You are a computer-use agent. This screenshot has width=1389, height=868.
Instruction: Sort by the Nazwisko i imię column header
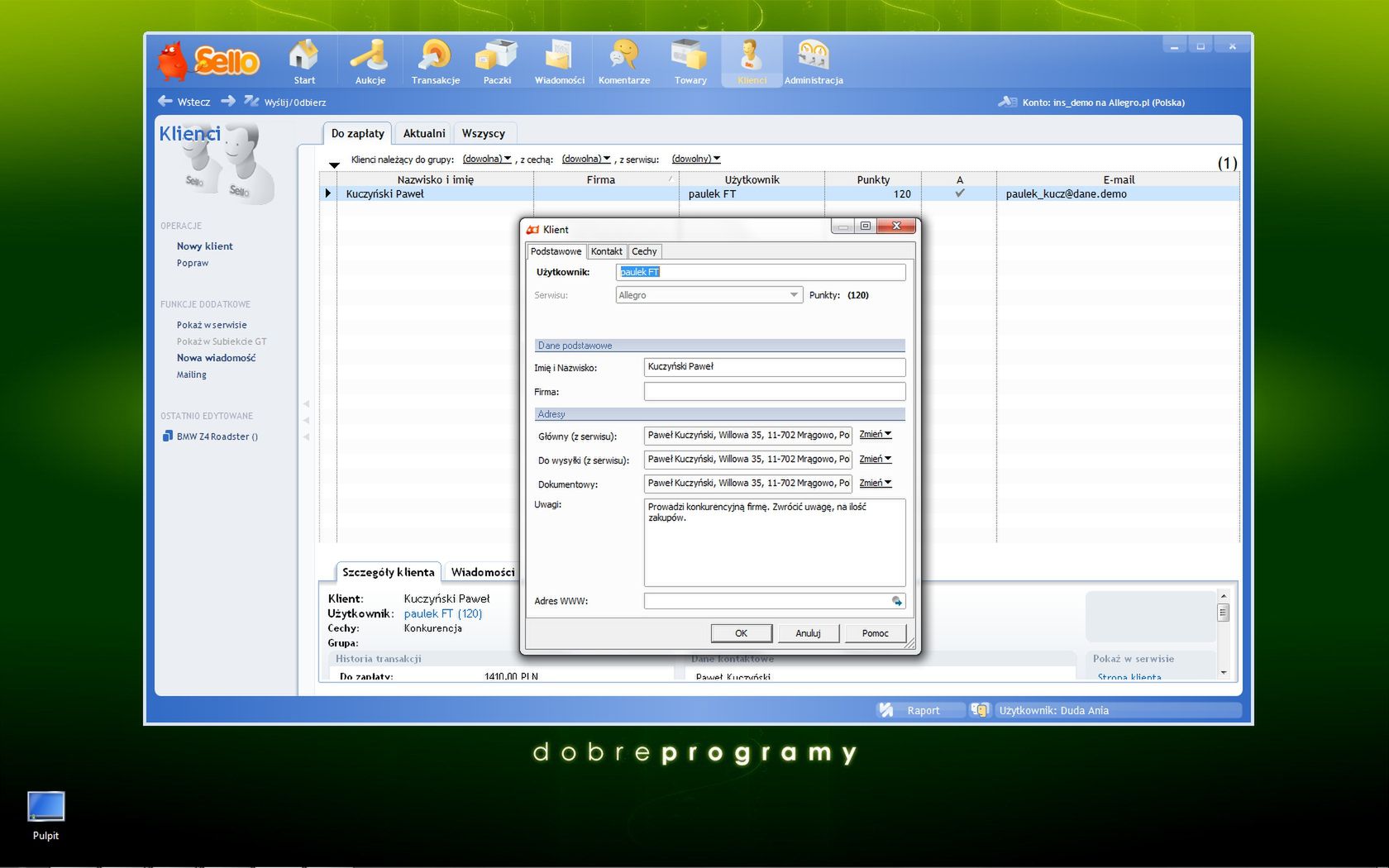[436, 179]
